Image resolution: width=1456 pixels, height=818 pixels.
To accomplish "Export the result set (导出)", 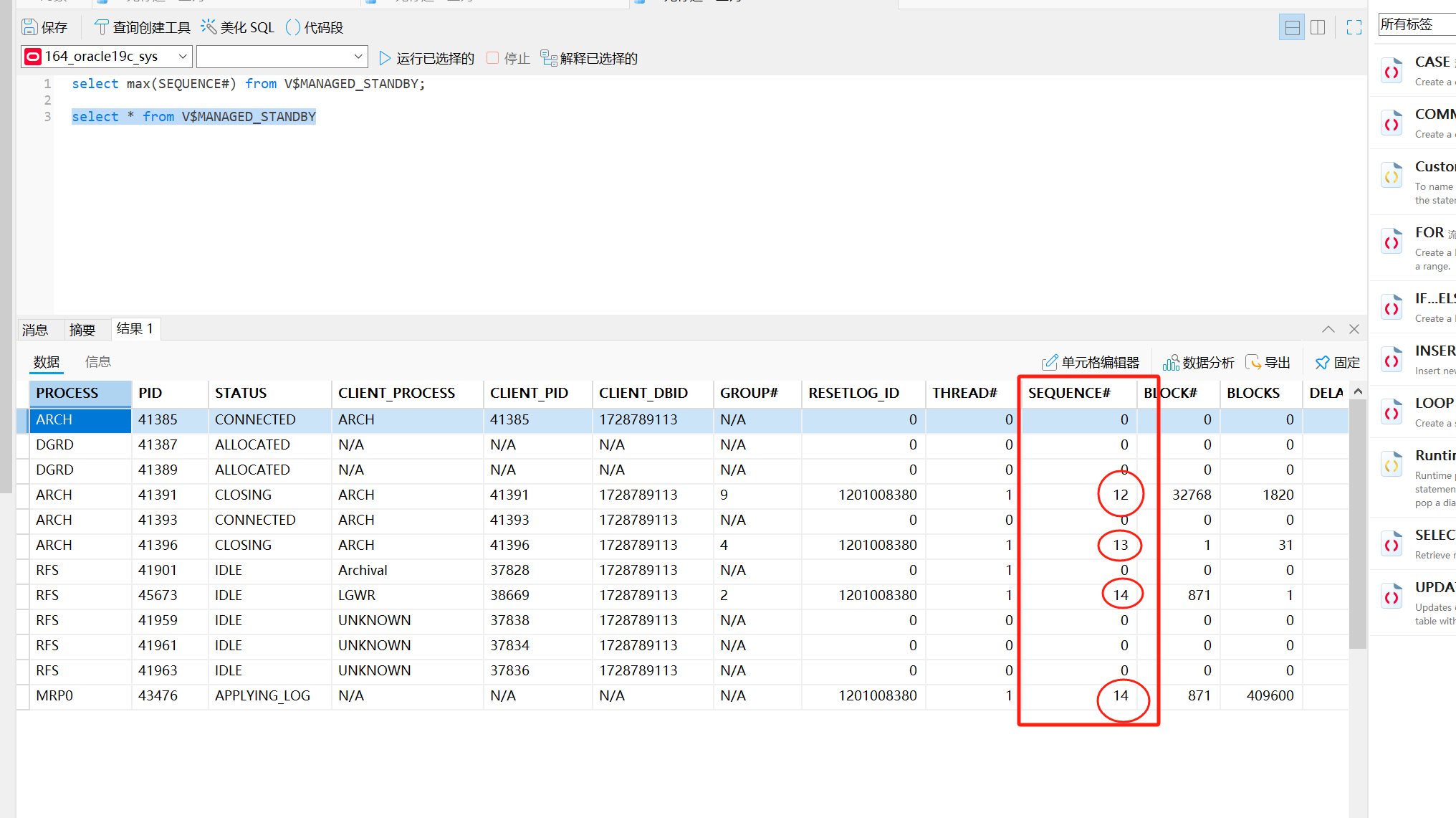I will point(1268,362).
